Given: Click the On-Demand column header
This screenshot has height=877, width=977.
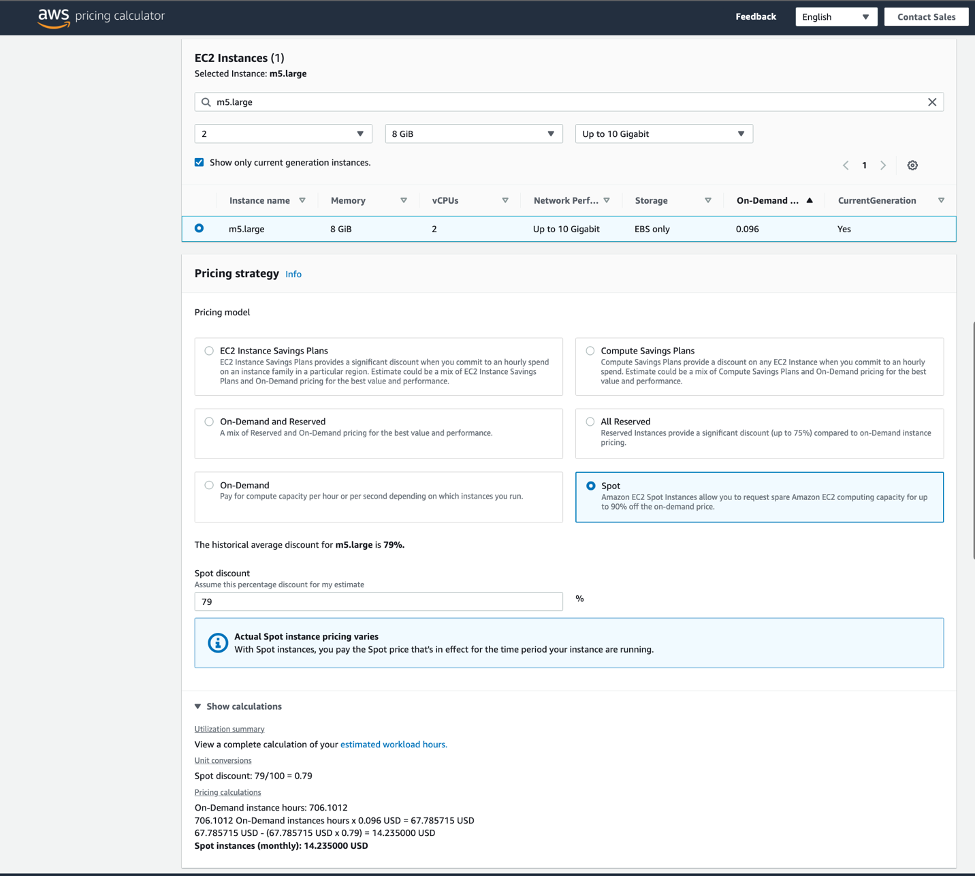Looking at the screenshot, I should pyautogui.click(x=767, y=201).
